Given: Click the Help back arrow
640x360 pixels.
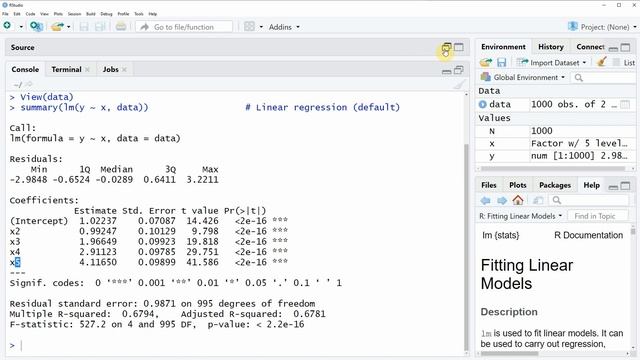Looking at the screenshot, I should (485, 200).
